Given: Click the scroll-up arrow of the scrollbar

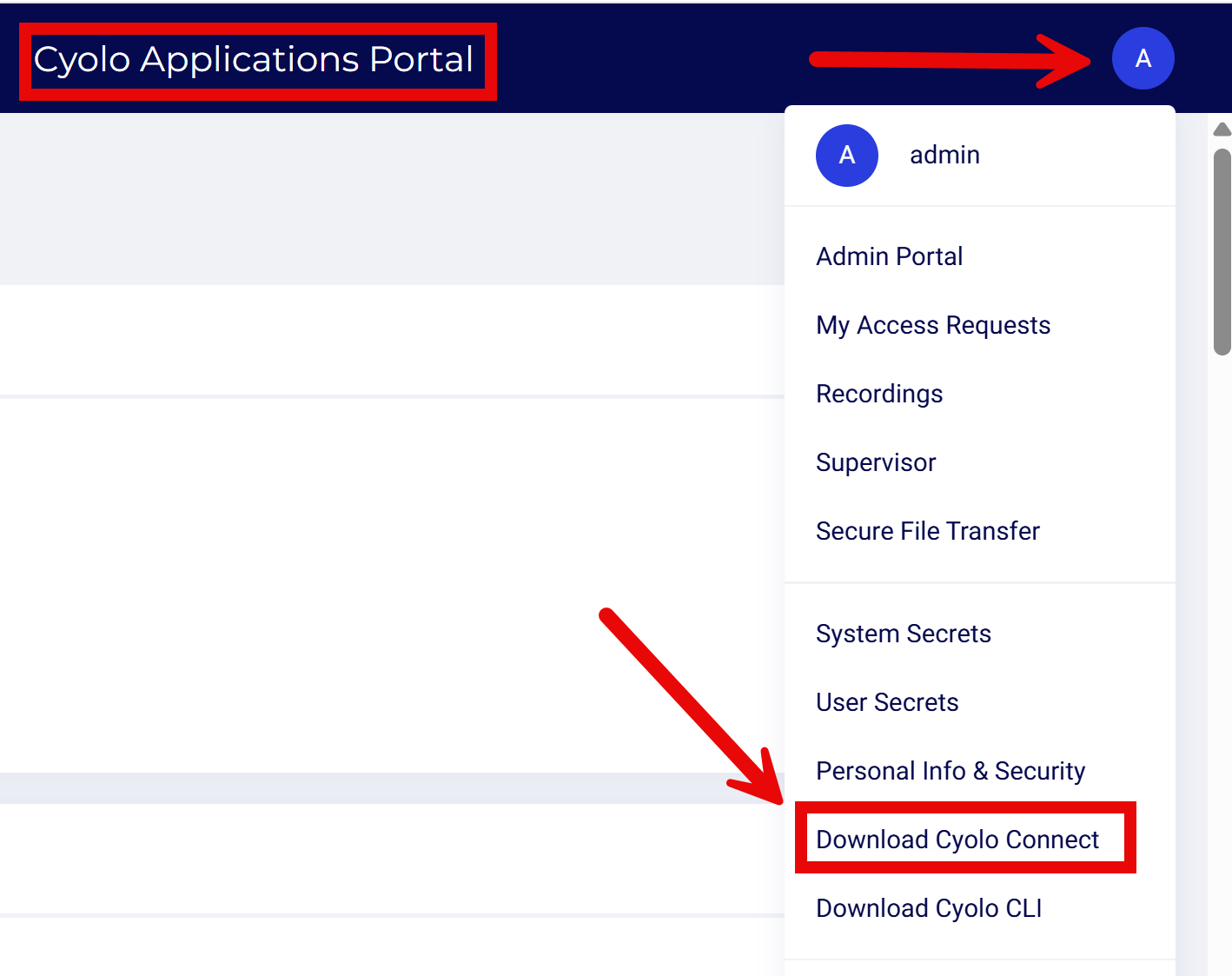Looking at the screenshot, I should pyautogui.click(x=1222, y=129).
